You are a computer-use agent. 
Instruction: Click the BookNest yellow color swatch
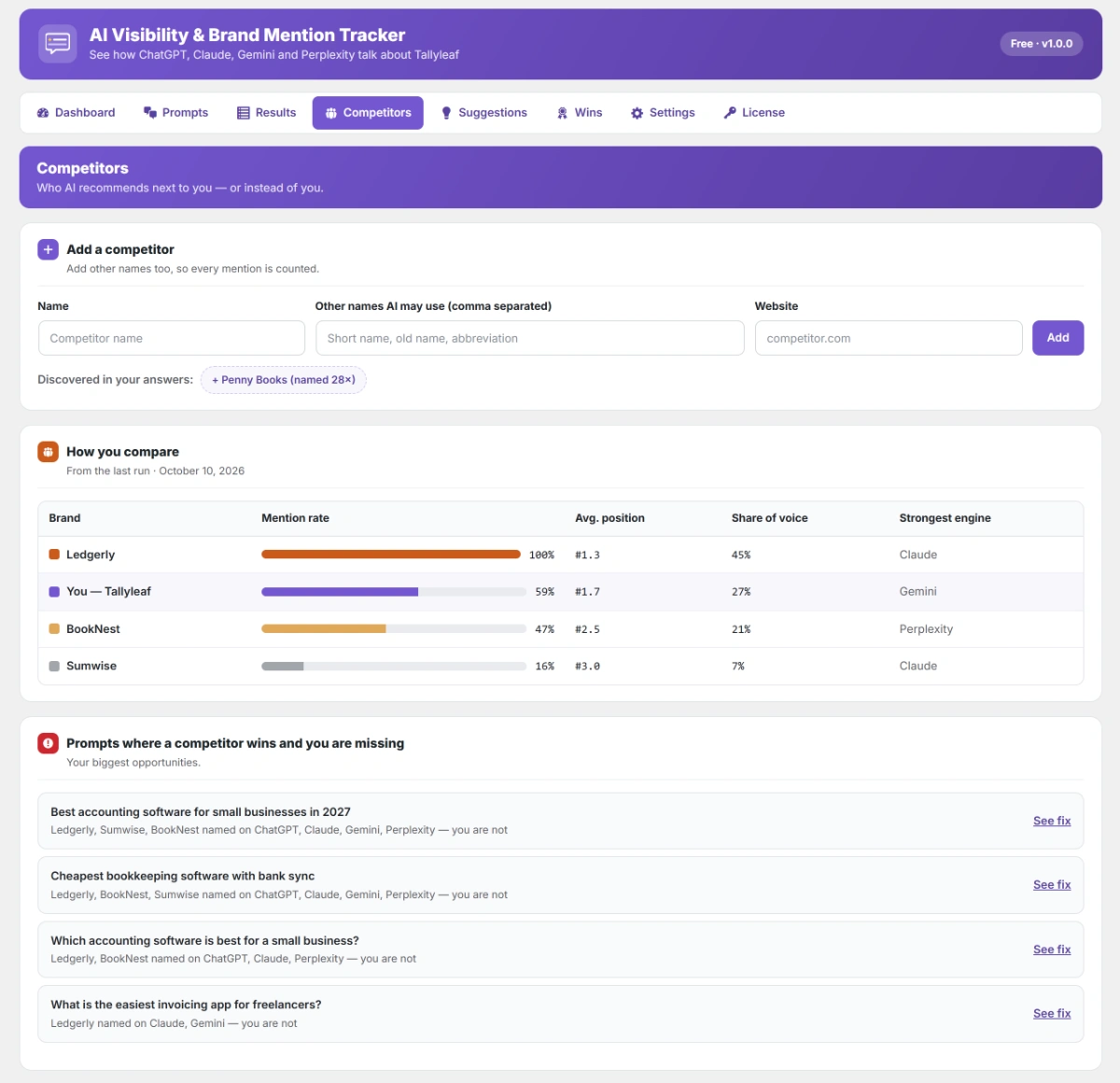tap(54, 629)
